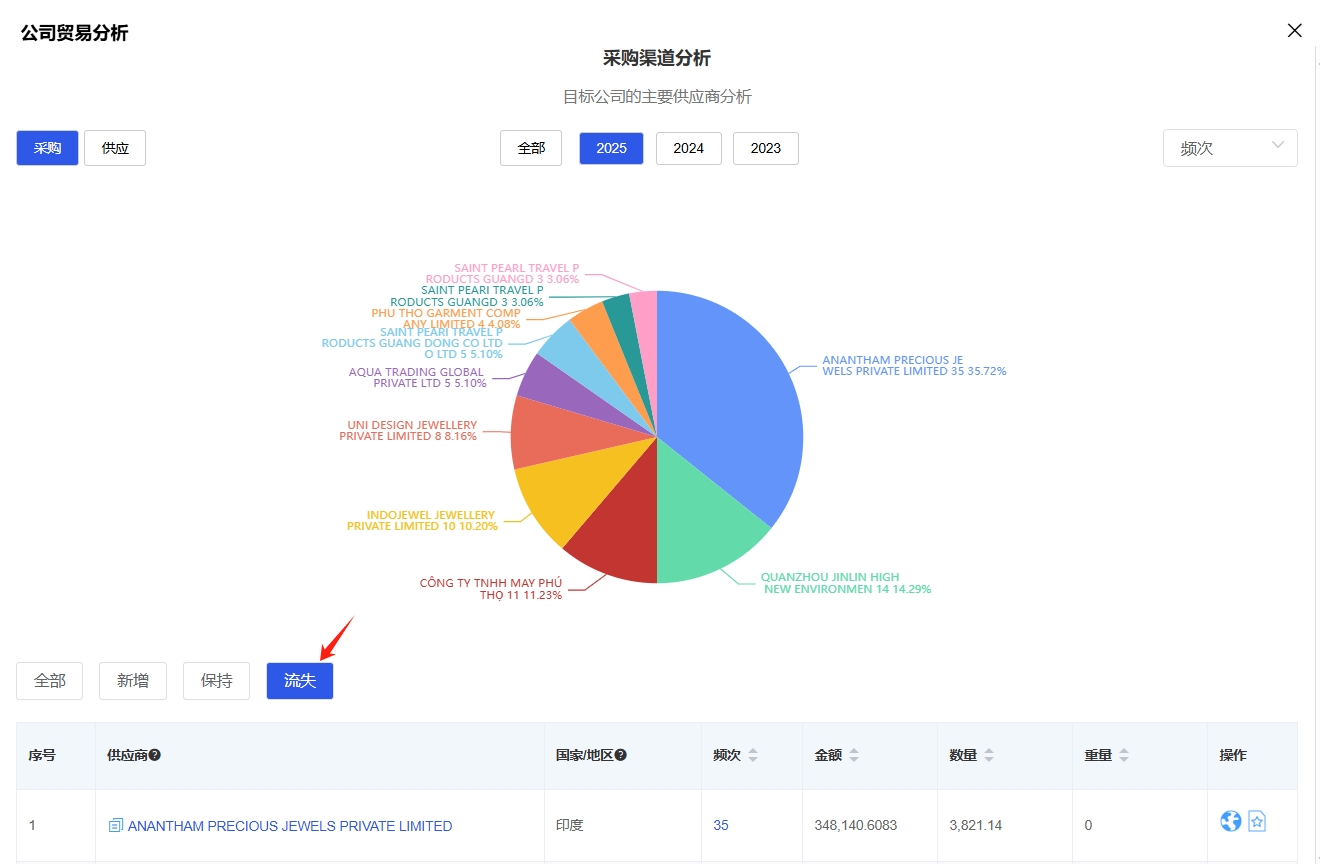Open the 频次 metric dropdown

point(1230,148)
